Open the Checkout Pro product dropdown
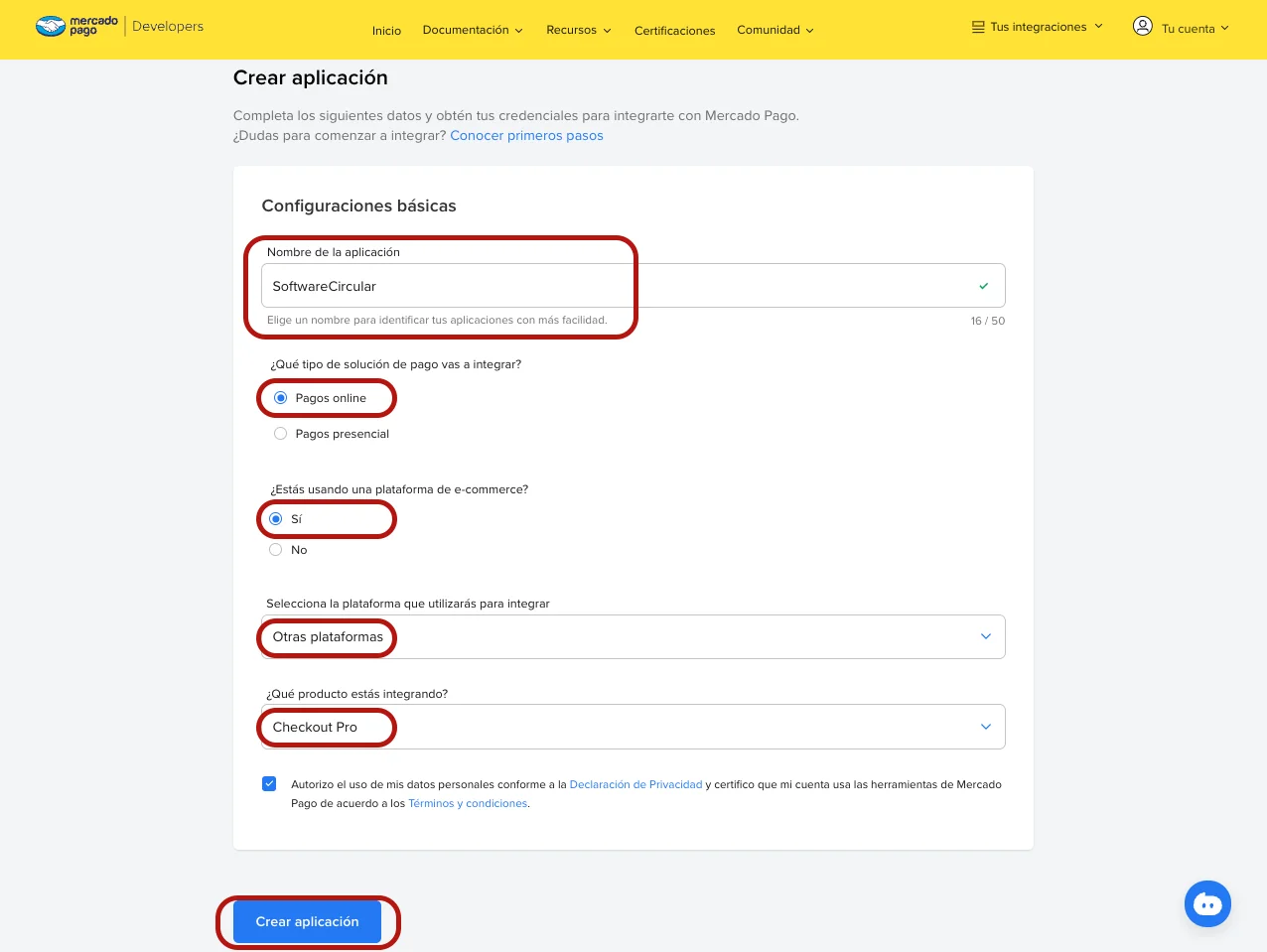1267x952 pixels. tap(633, 727)
